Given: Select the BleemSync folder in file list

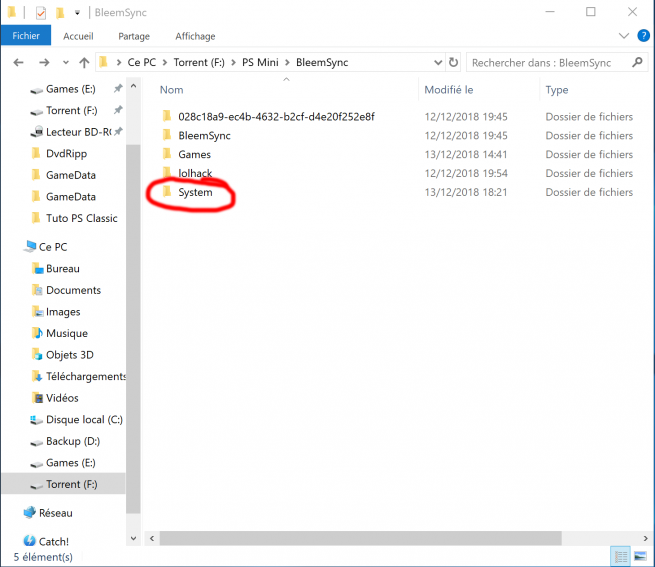Looking at the screenshot, I should click(x=204, y=136).
